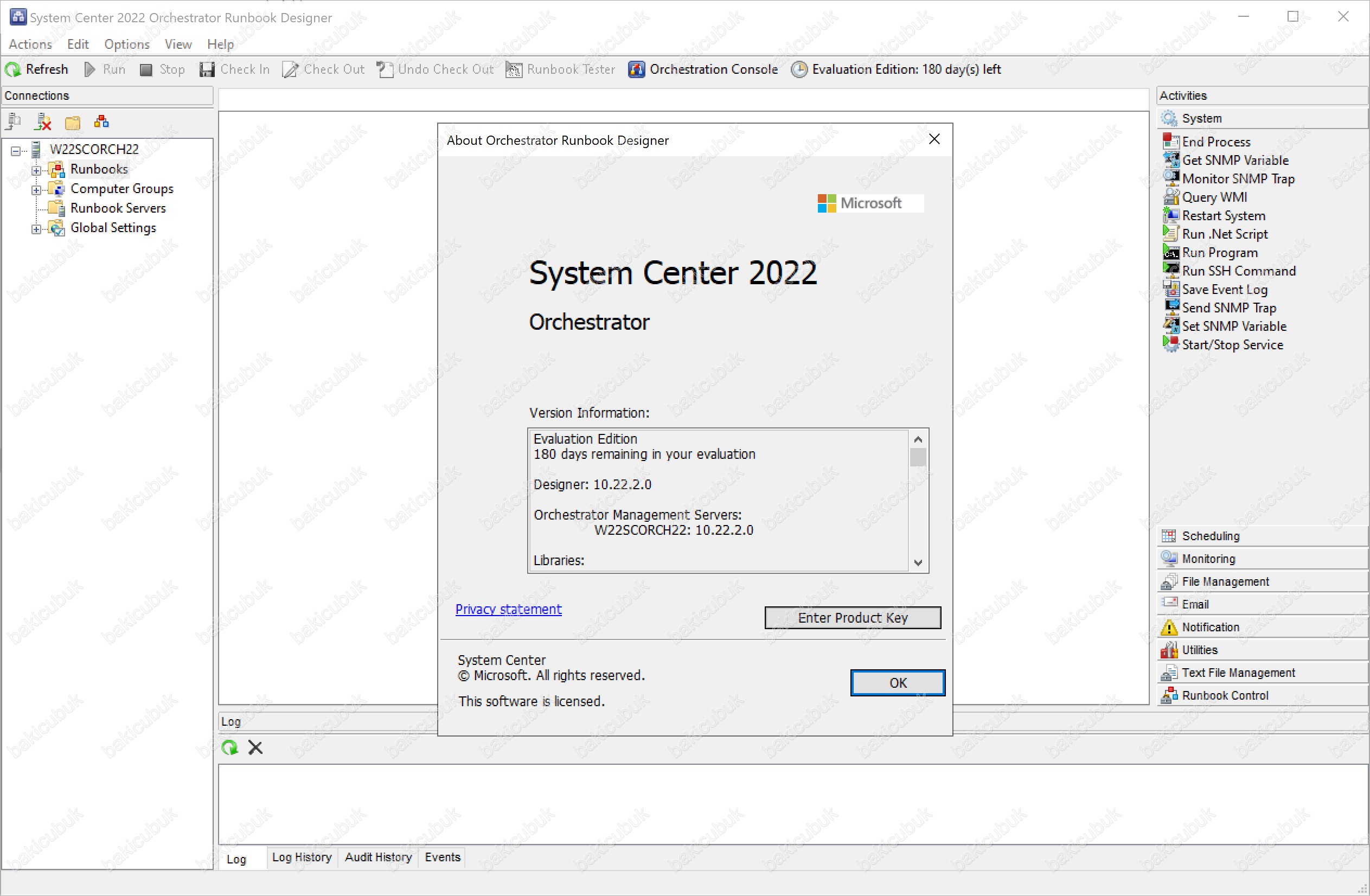Click the Undo Check Out toolbar icon
The image size is (1370, 896).
(385, 69)
